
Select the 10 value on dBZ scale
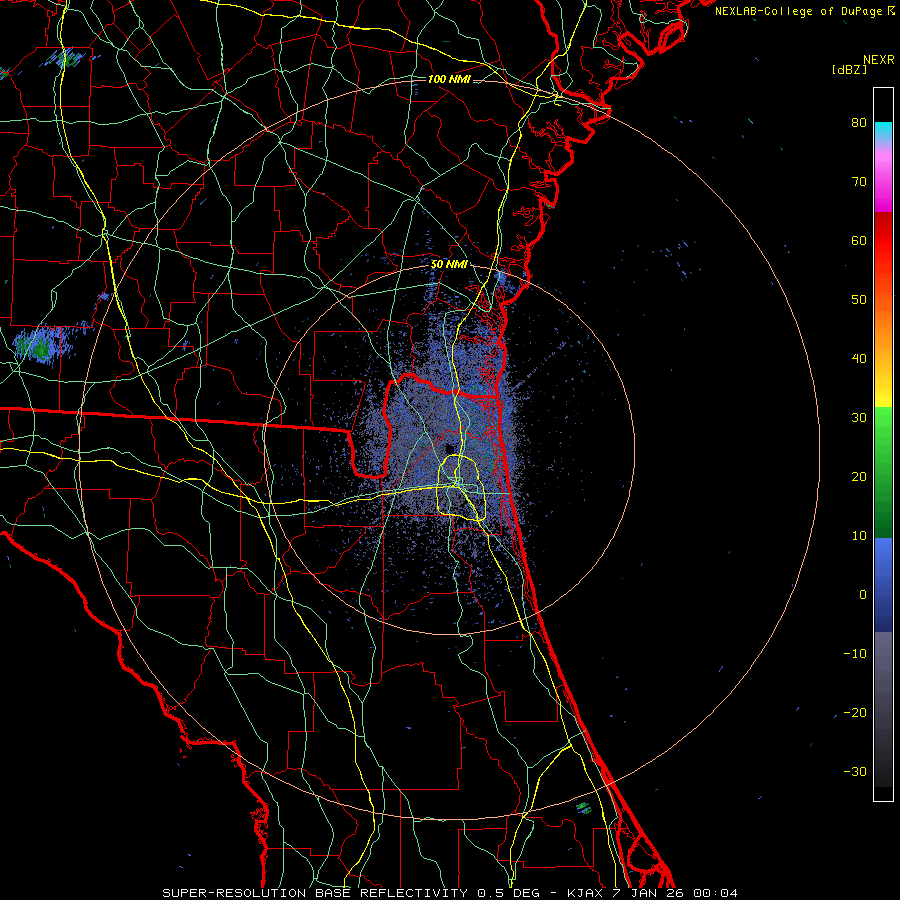tap(859, 536)
